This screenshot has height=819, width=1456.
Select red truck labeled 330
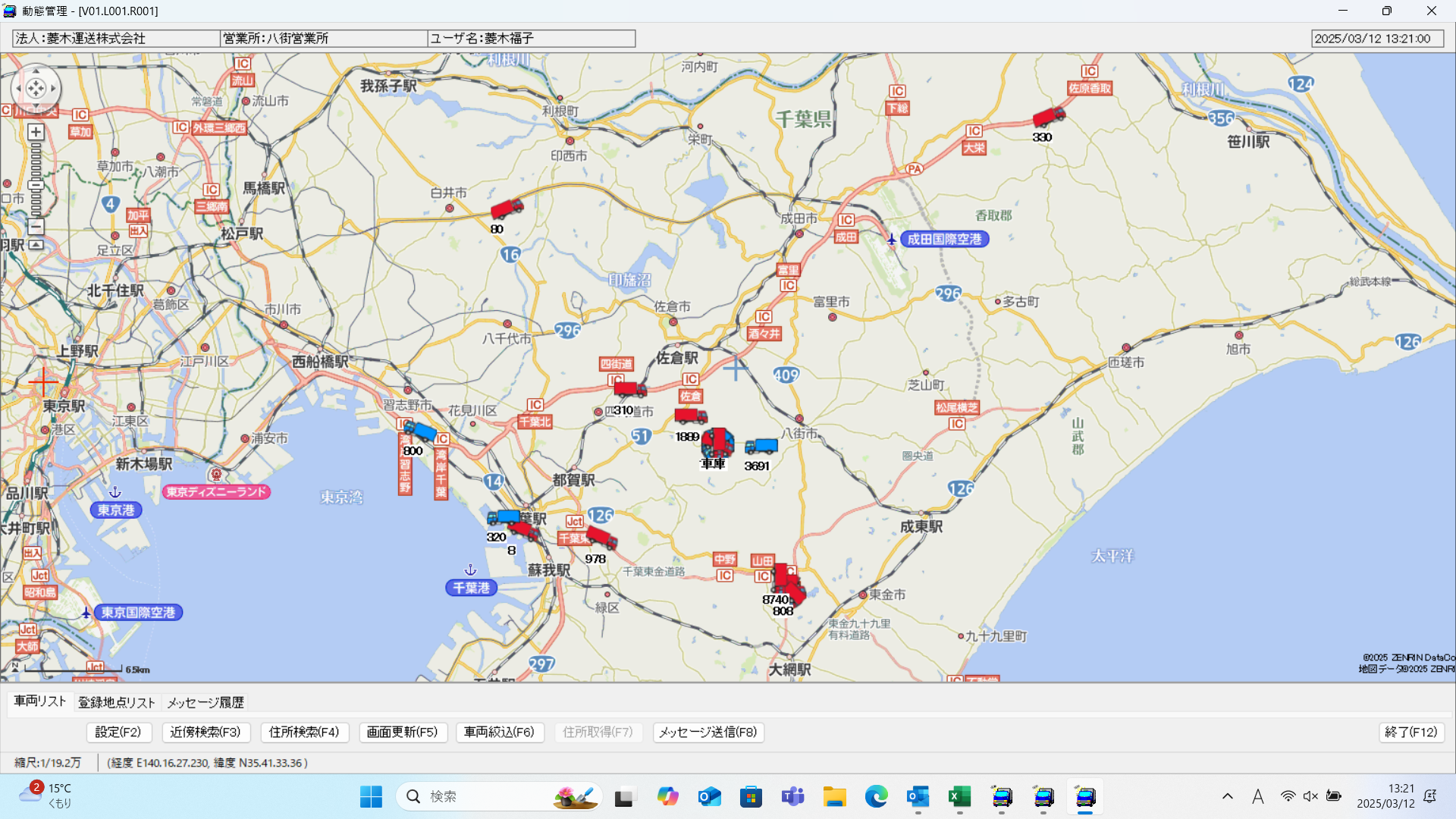point(1049,117)
